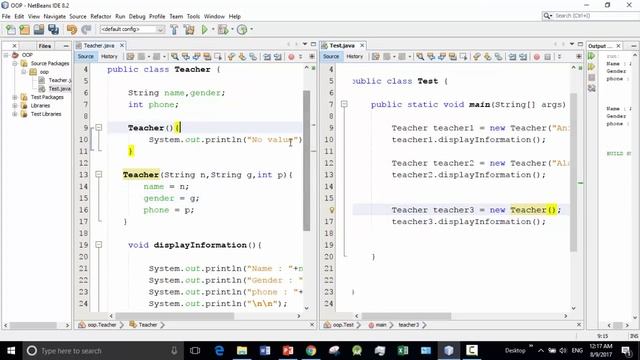Collapse the Source Packages tree node
This screenshot has width=640, height=360.
15,63
